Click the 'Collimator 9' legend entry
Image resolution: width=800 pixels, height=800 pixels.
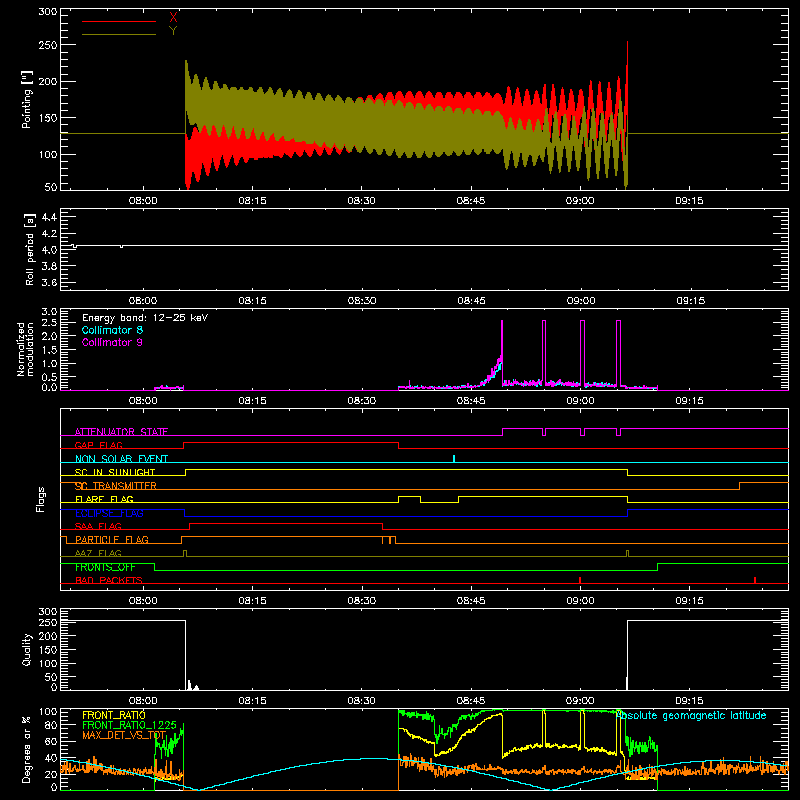[x=112, y=342]
